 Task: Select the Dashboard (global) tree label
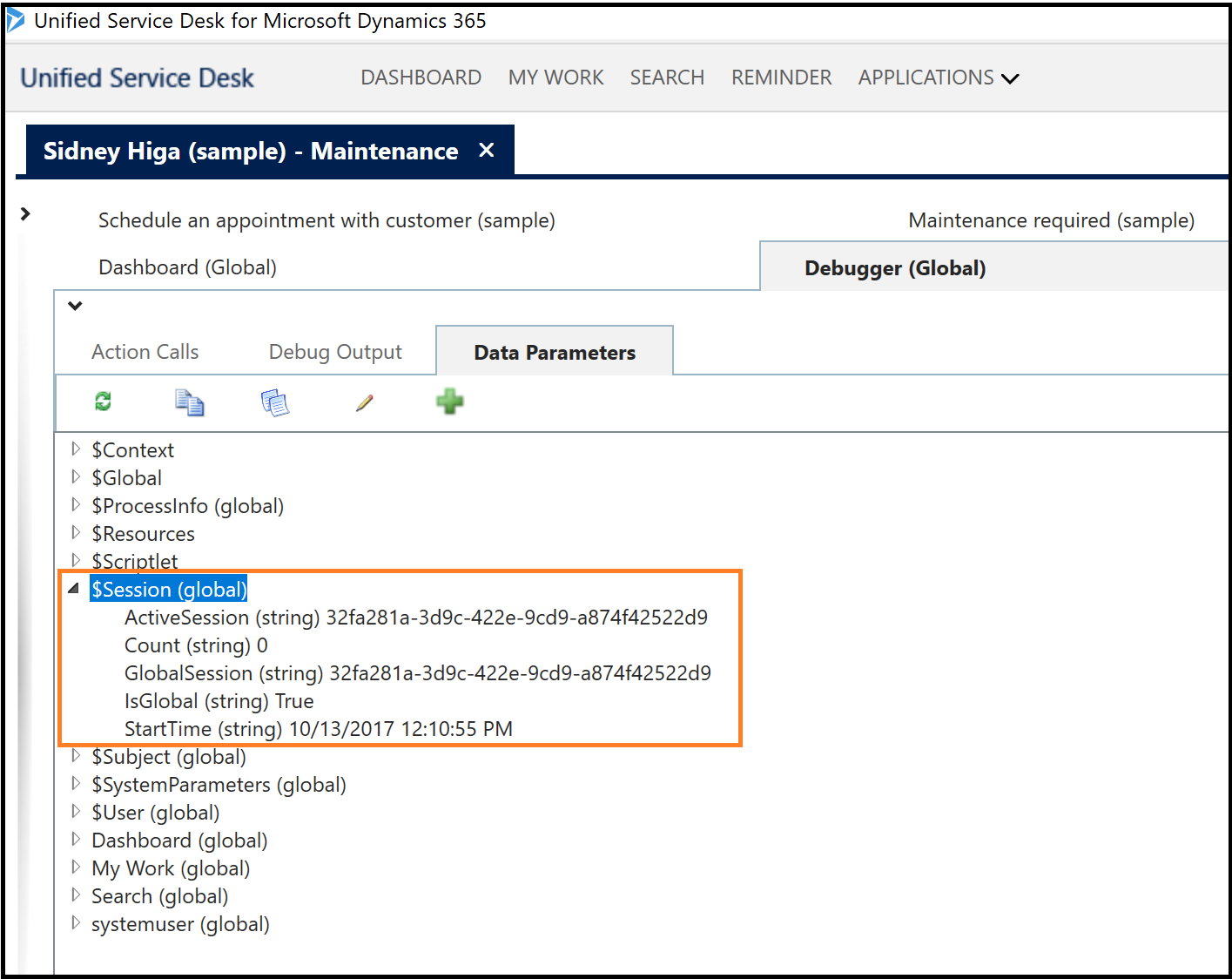(x=179, y=840)
